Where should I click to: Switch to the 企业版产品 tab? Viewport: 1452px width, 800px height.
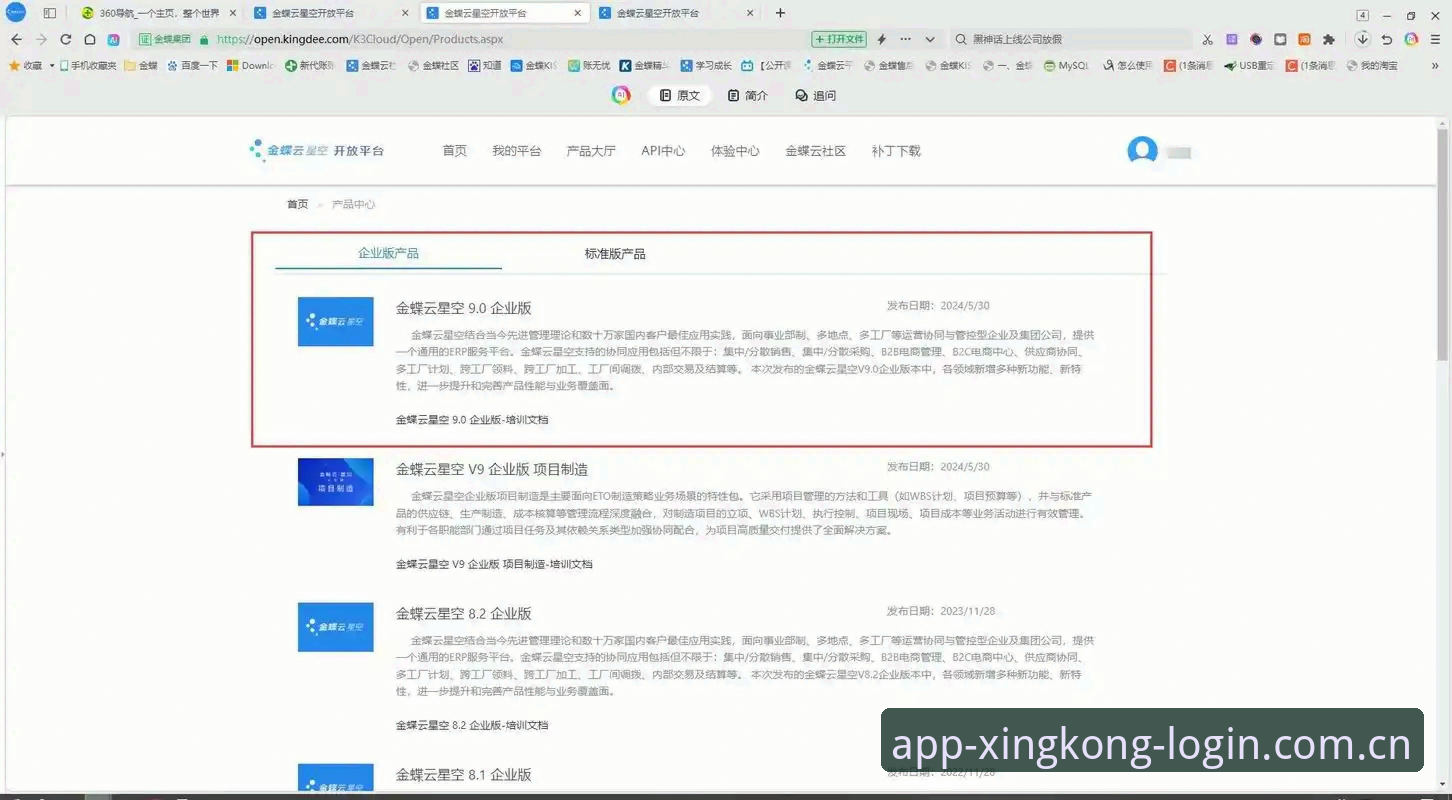pos(388,253)
